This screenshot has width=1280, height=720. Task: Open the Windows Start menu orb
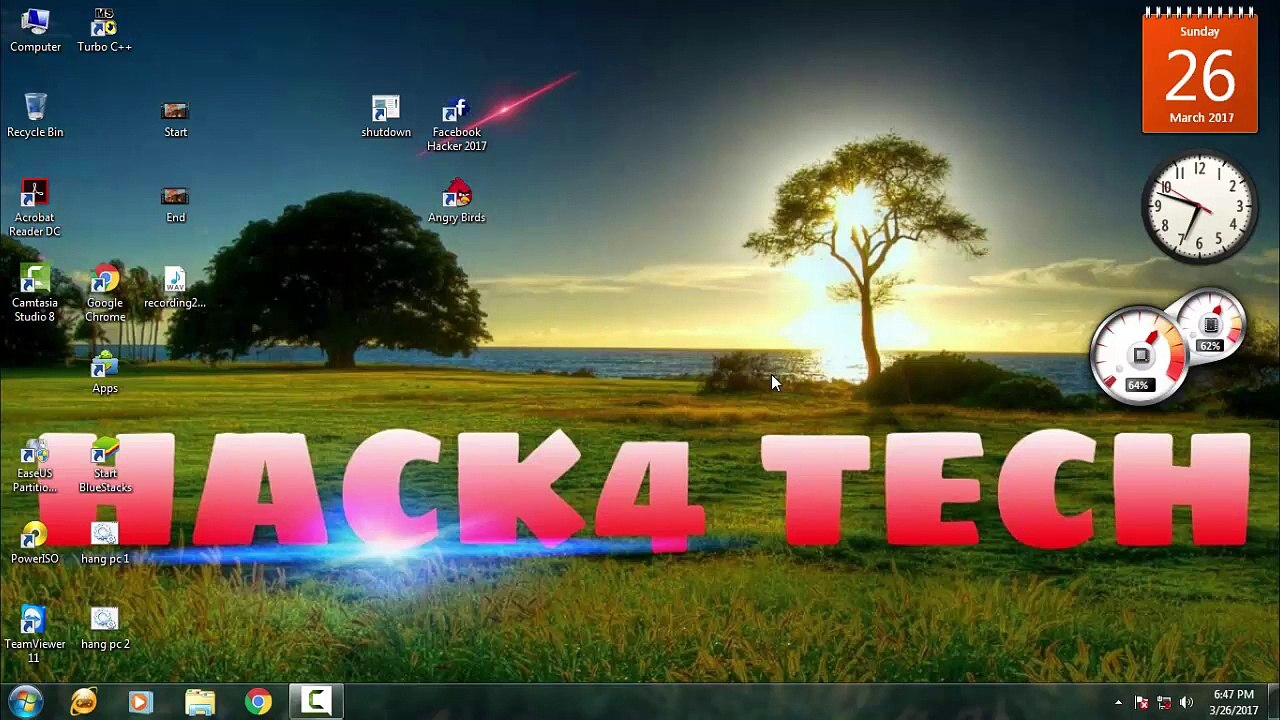[x=25, y=702]
